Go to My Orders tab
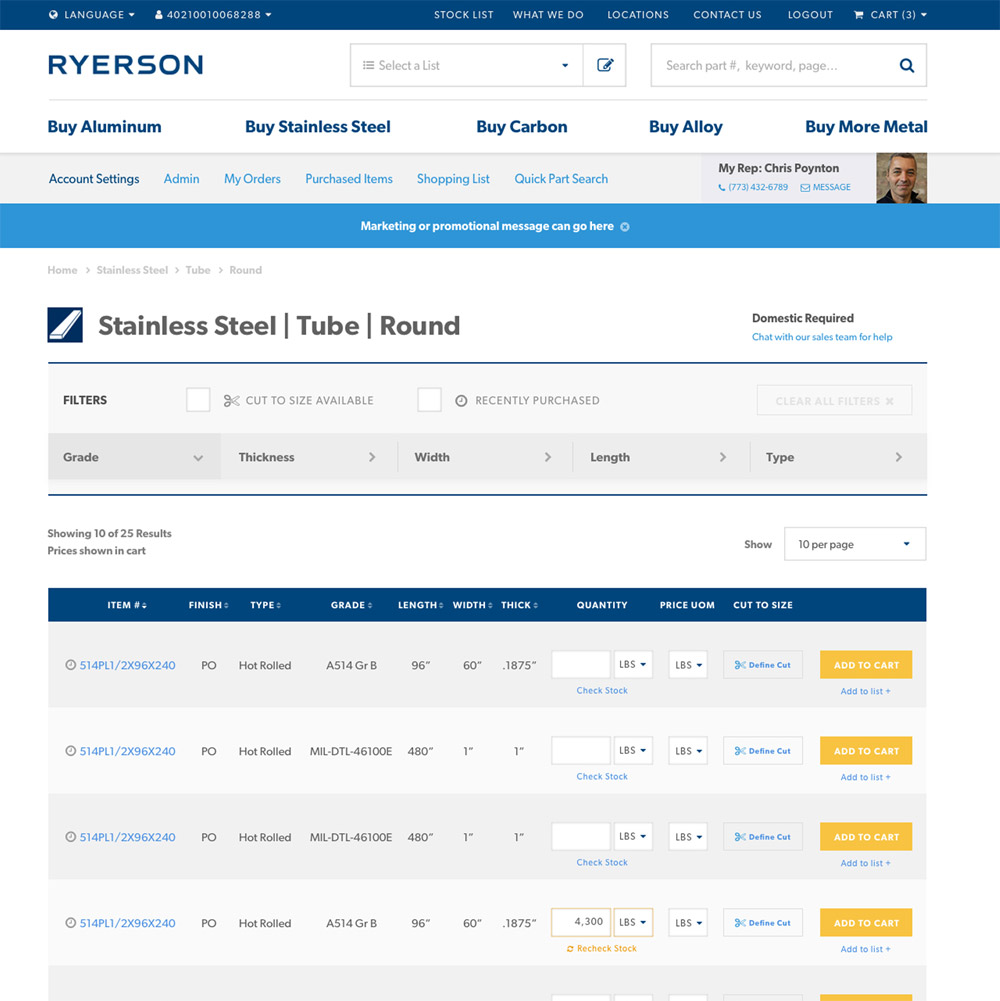The width and height of the screenshot is (1000, 1001). (x=252, y=179)
